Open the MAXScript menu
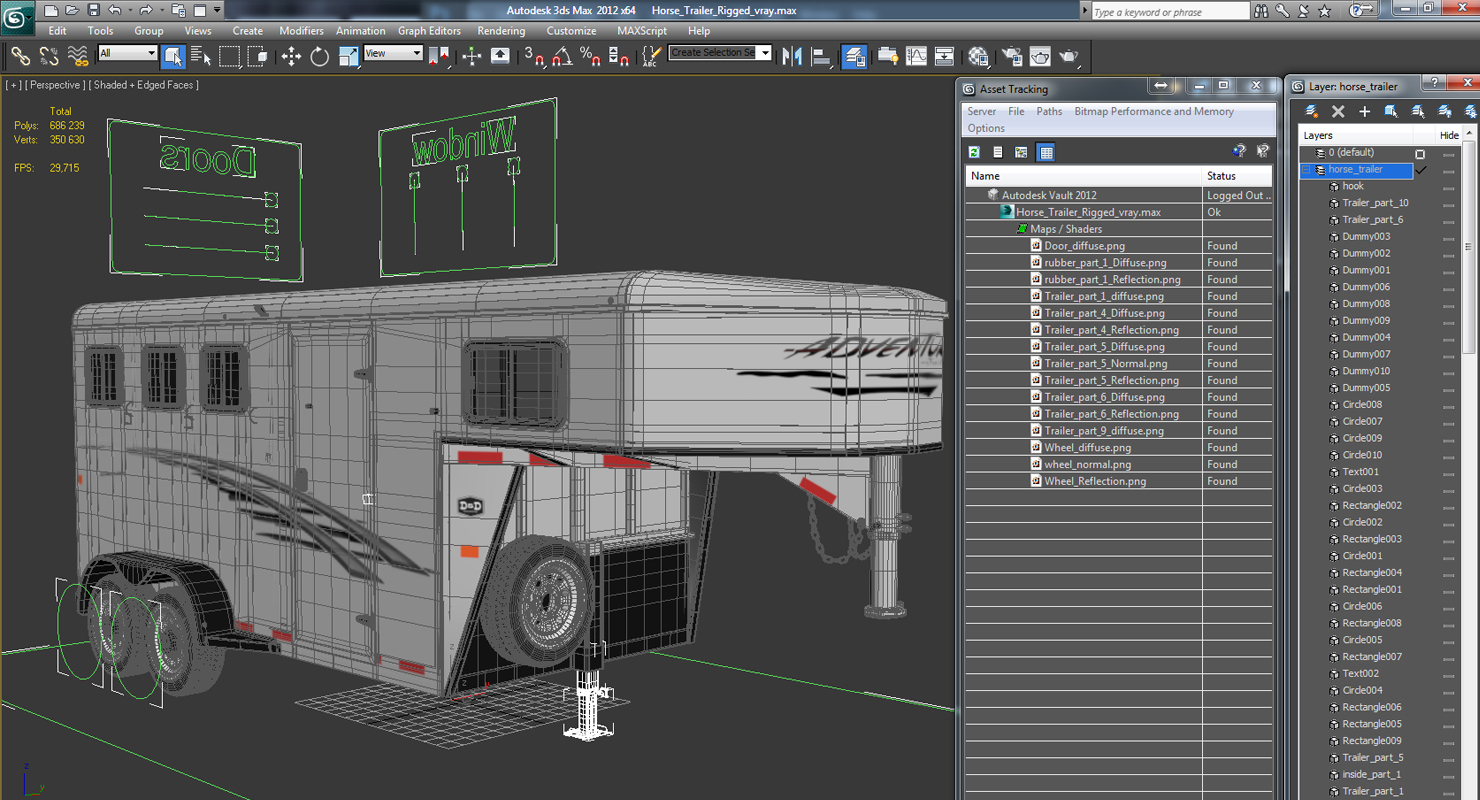Image resolution: width=1480 pixels, height=800 pixels. (642, 31)
